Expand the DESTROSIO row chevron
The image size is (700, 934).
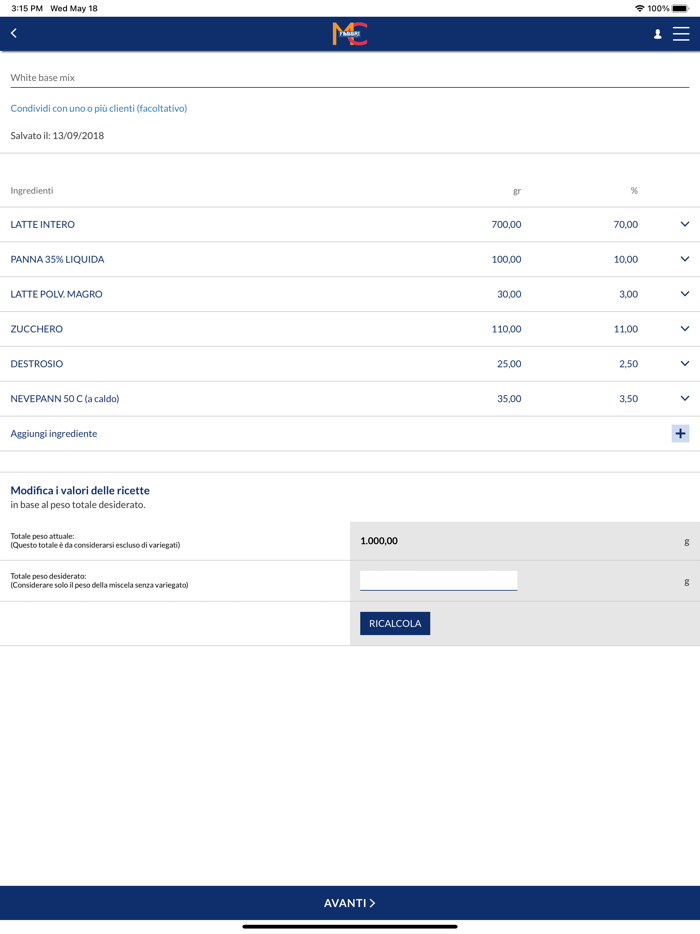[684, 364]
